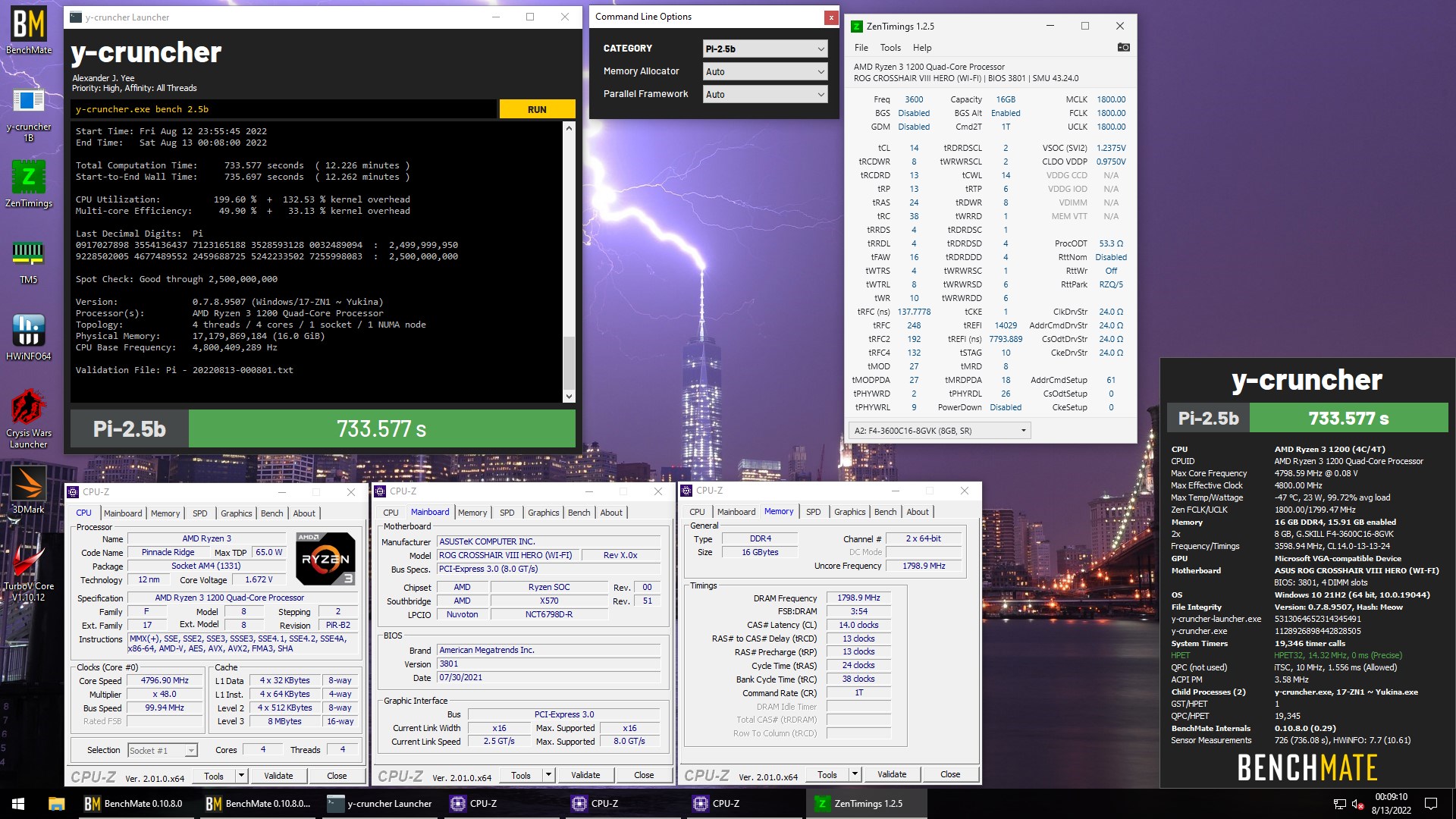Image resolution: width=1456 pixels, height=819 pixels.
Task: Click Close button in first CPU-Z window
Action: pos(337,775)
